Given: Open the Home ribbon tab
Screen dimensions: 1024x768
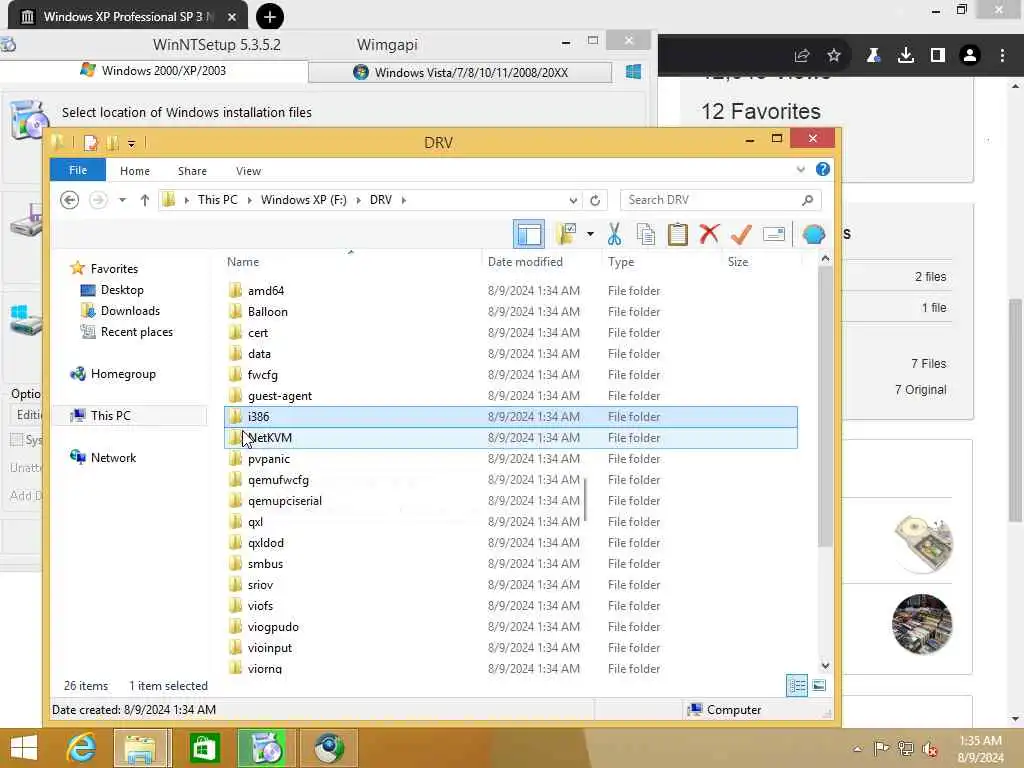Looking at the screenshot, I should 135,170.
